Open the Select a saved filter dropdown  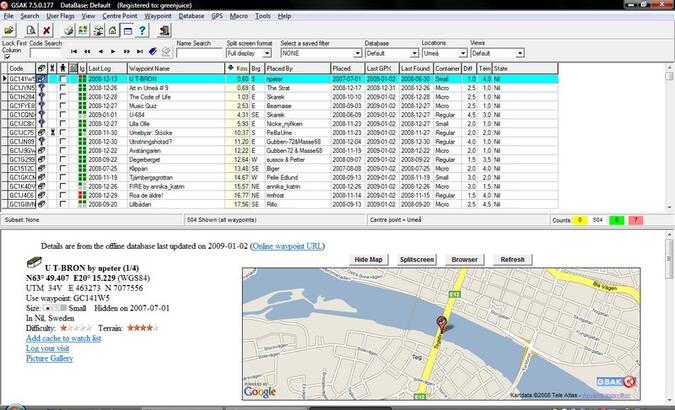[x=357, y=53]
